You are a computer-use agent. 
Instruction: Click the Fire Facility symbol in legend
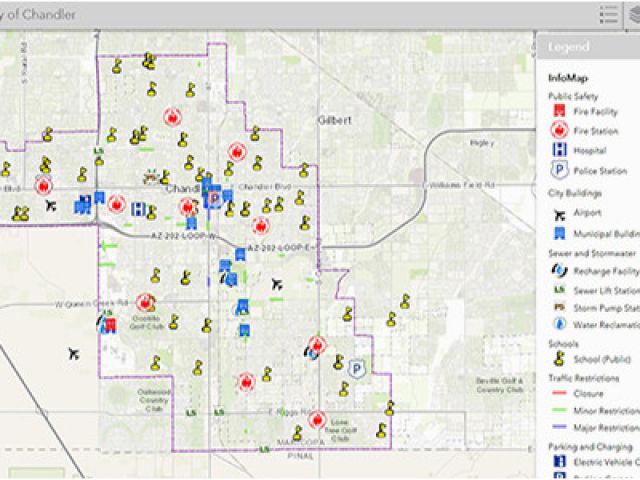tap(558, 112)
